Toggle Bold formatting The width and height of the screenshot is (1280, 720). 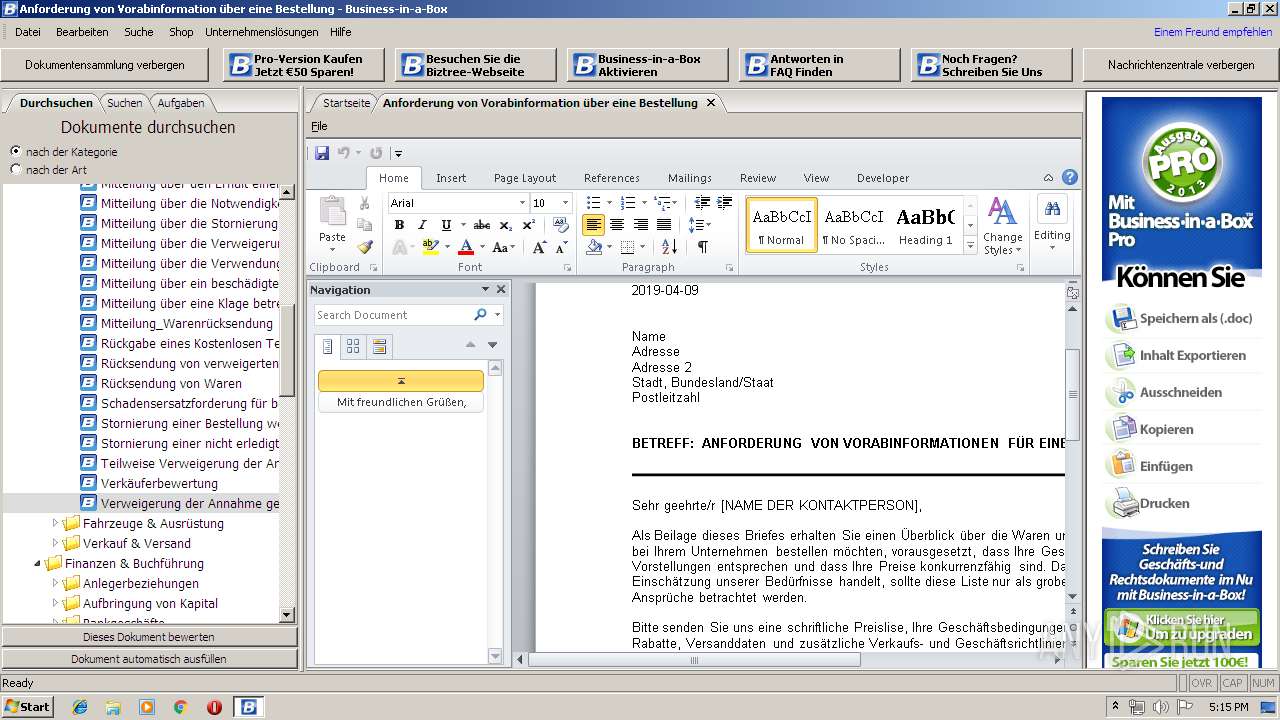[399, 225]
